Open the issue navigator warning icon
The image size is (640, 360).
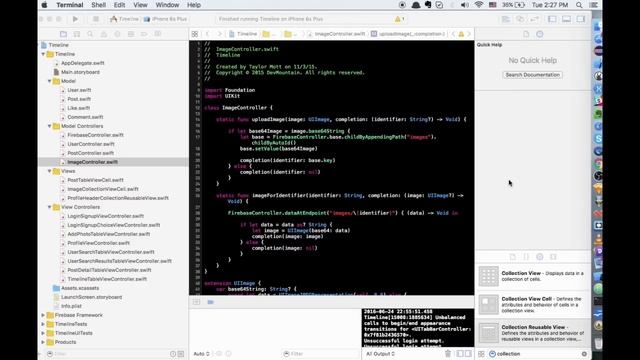coord(104,34)
